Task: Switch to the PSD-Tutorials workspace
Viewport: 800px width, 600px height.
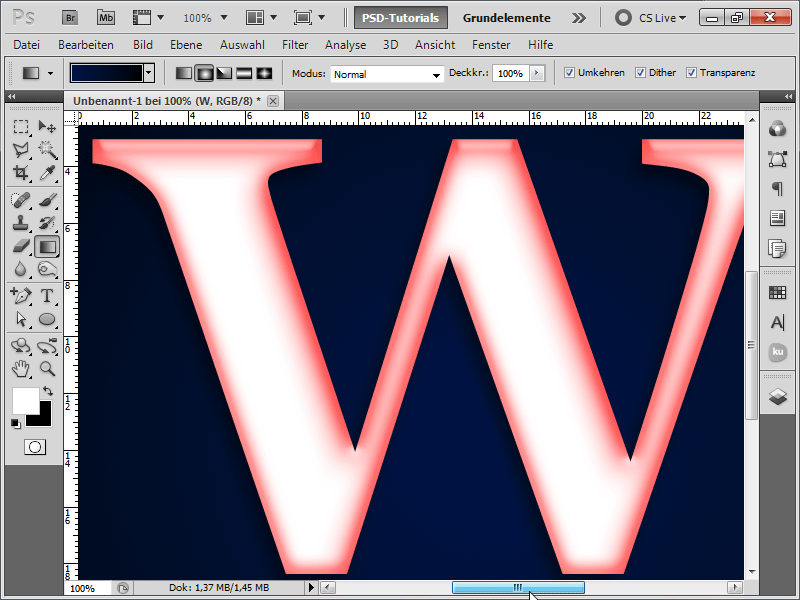Action: tap(401, 18)
